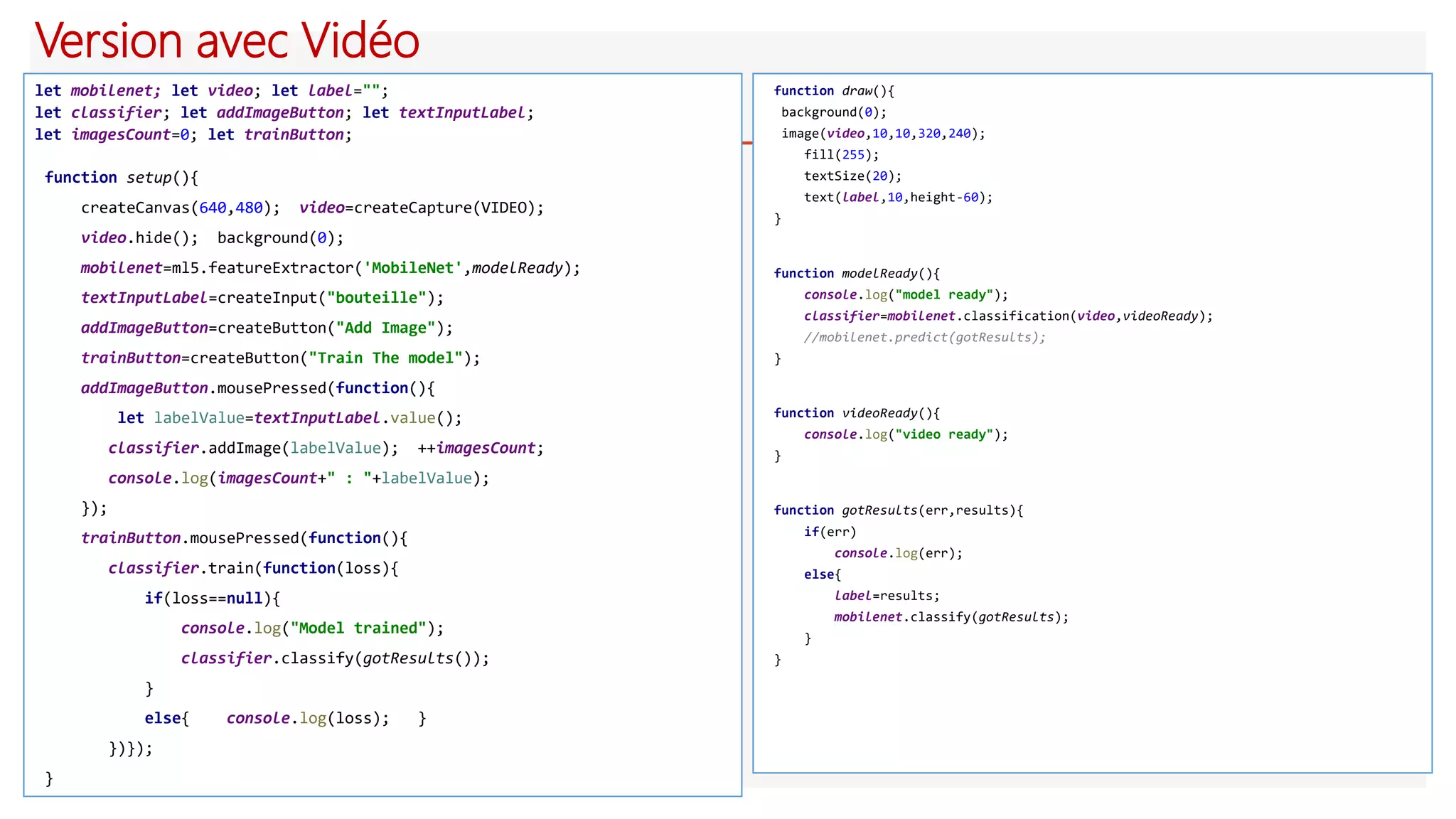Click the mobilenet.classification(video,videoReady) line
Viewport: 1456px width, 819px height.
[1008, 316]
